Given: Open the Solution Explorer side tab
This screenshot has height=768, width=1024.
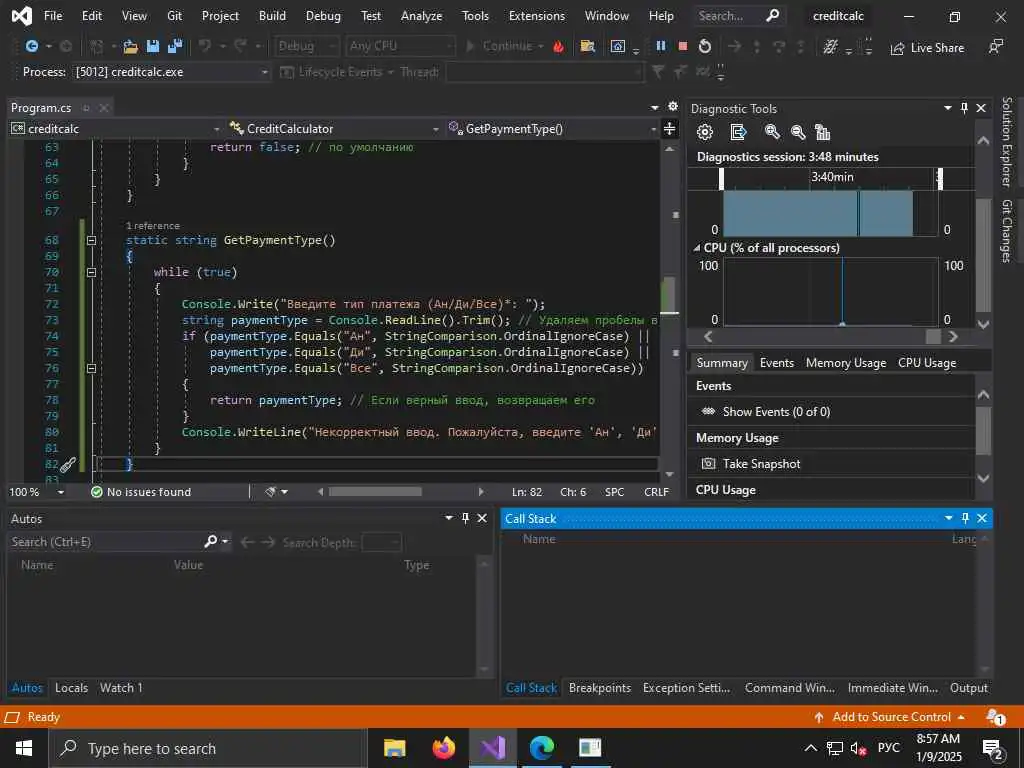Looking at the screenshot, I should coord(1006,141).
